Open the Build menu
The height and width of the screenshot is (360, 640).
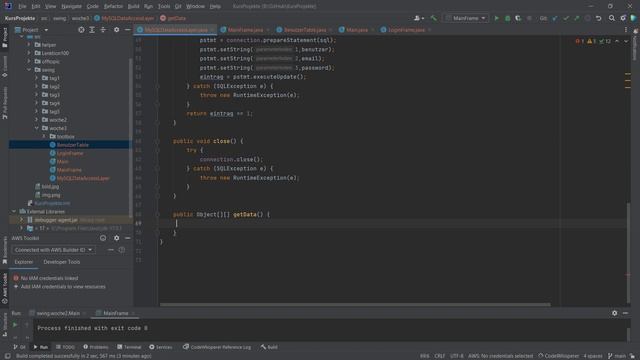133,7
